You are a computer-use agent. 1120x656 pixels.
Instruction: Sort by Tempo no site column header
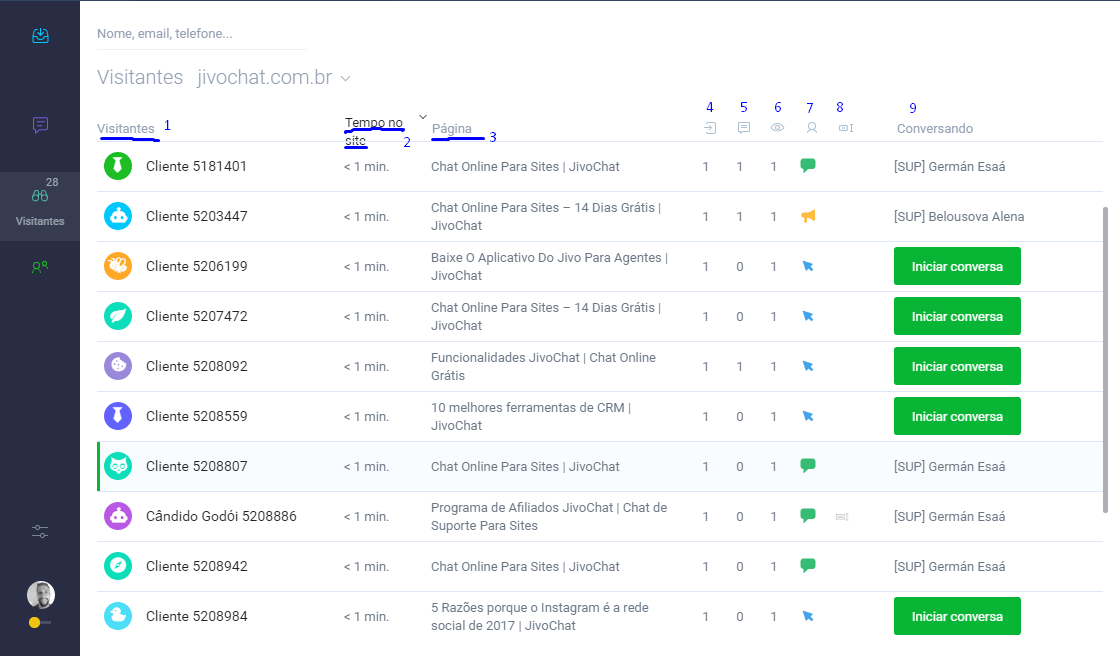[x=374, y=131]
